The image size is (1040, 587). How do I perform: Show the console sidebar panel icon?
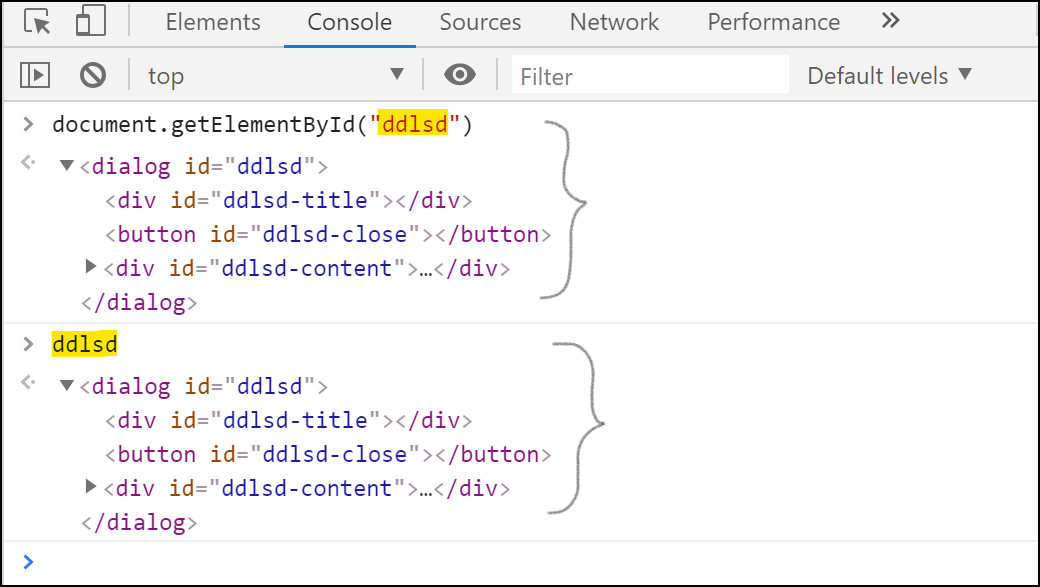click(35, 75)
